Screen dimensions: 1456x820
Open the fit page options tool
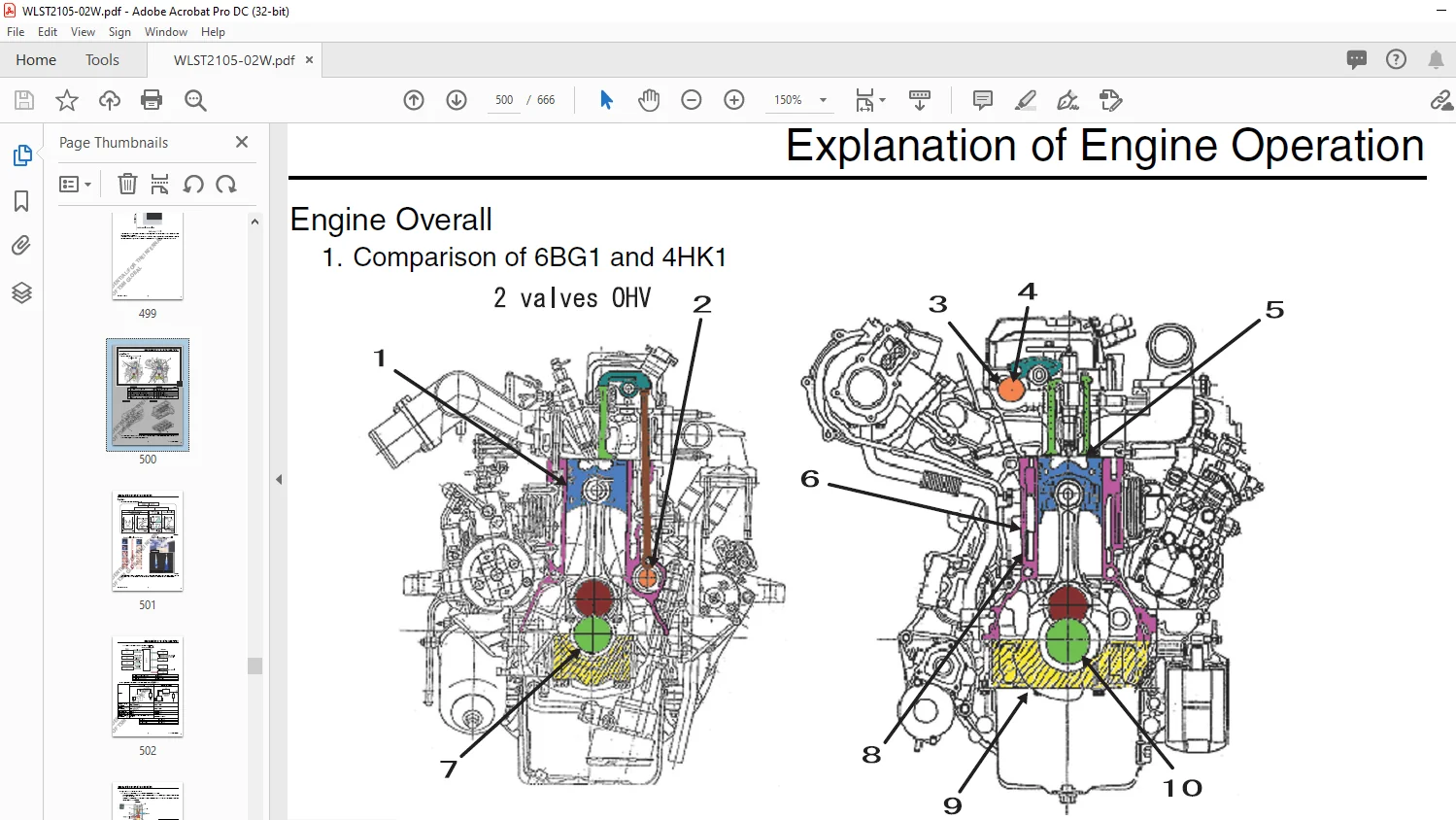click(x=864, y=100)
